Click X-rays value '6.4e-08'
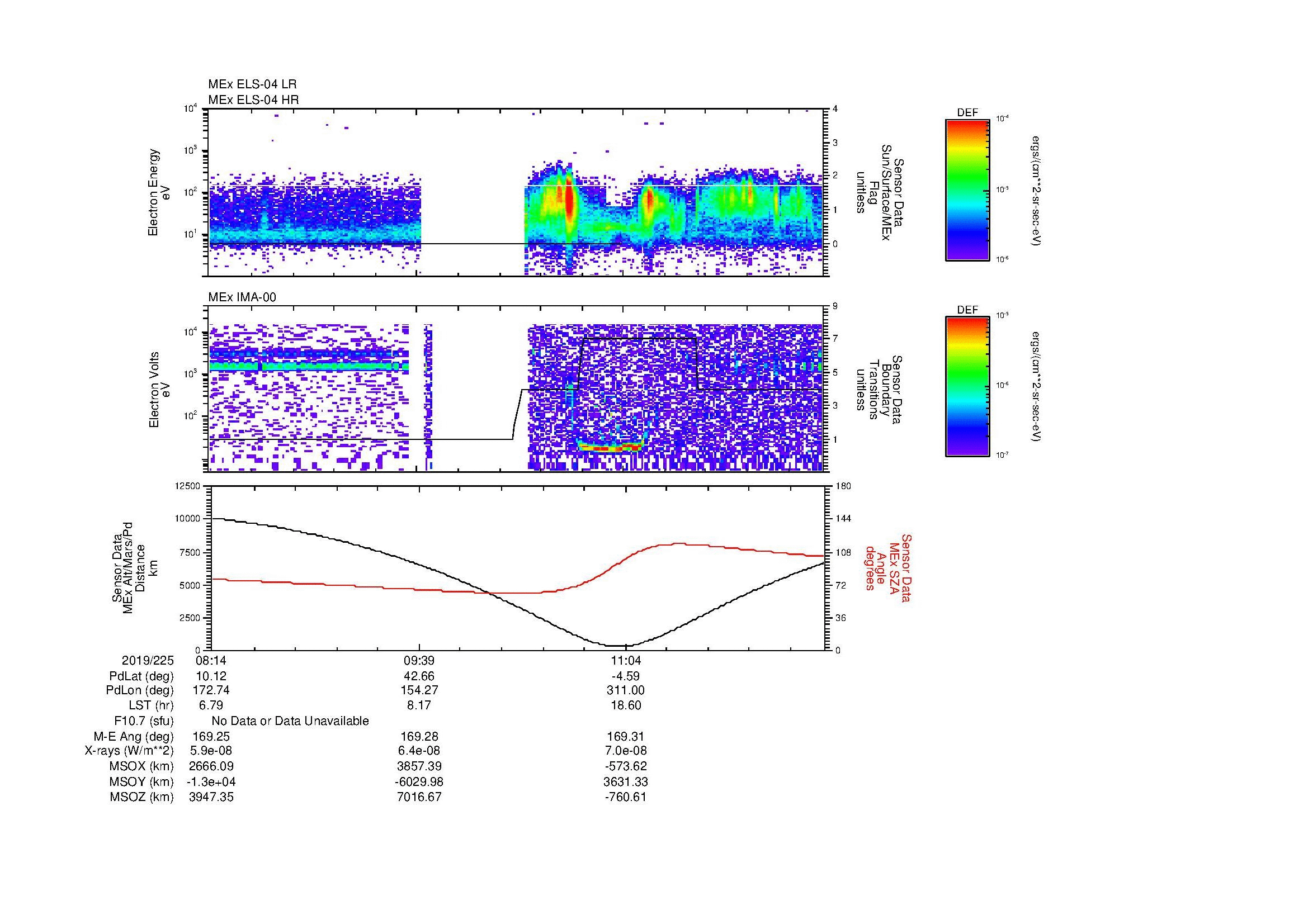Viewport: 1308px width, 924px height. 419,751
